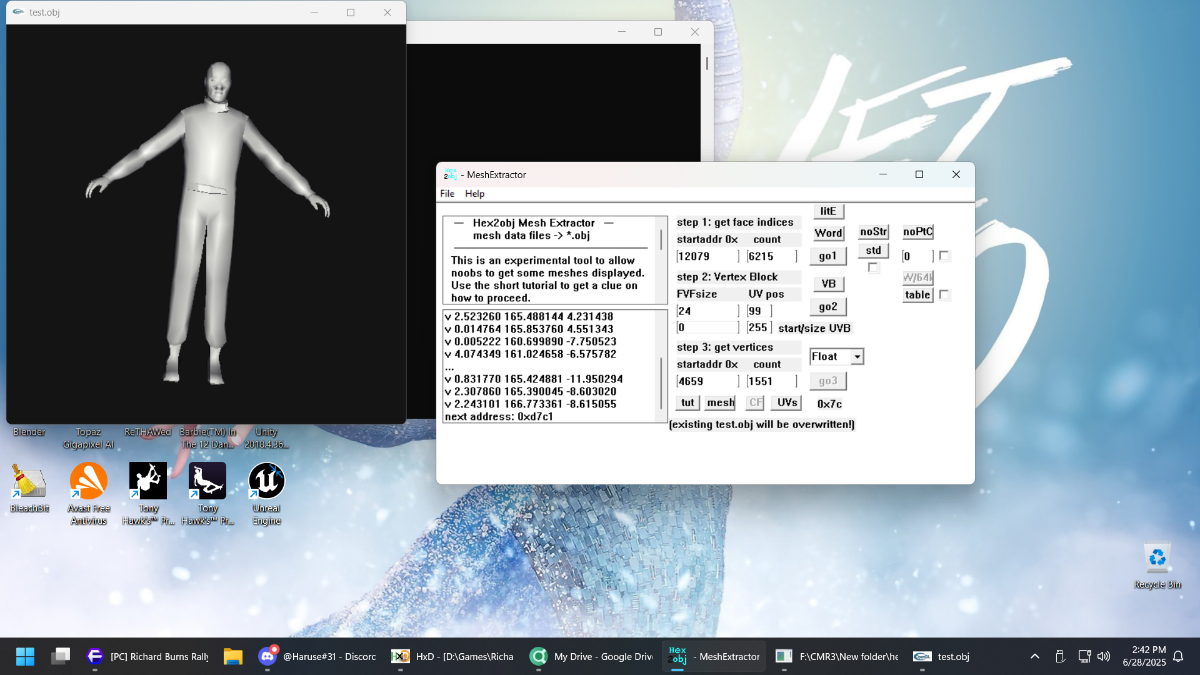Open the Windows Start menu
Viewport: 1200px width, 675px height.
25,656
